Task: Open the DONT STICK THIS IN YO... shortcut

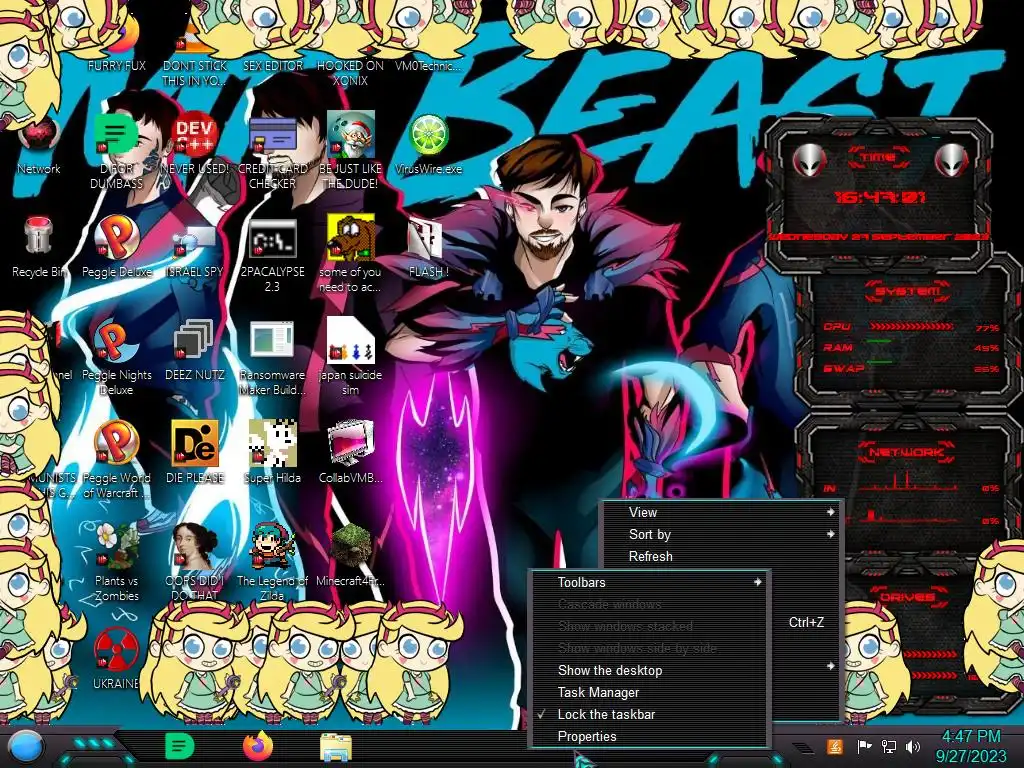Action: click(x=194, y=54)
